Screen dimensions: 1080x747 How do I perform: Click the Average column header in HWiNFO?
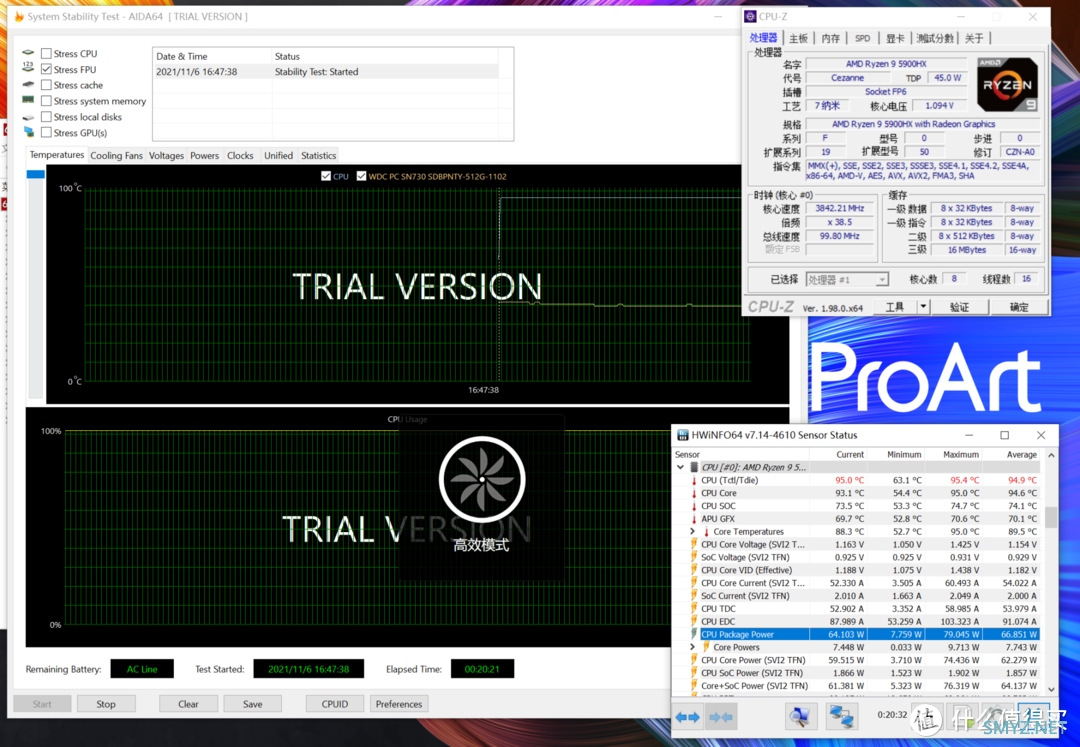pos(1011,454)
